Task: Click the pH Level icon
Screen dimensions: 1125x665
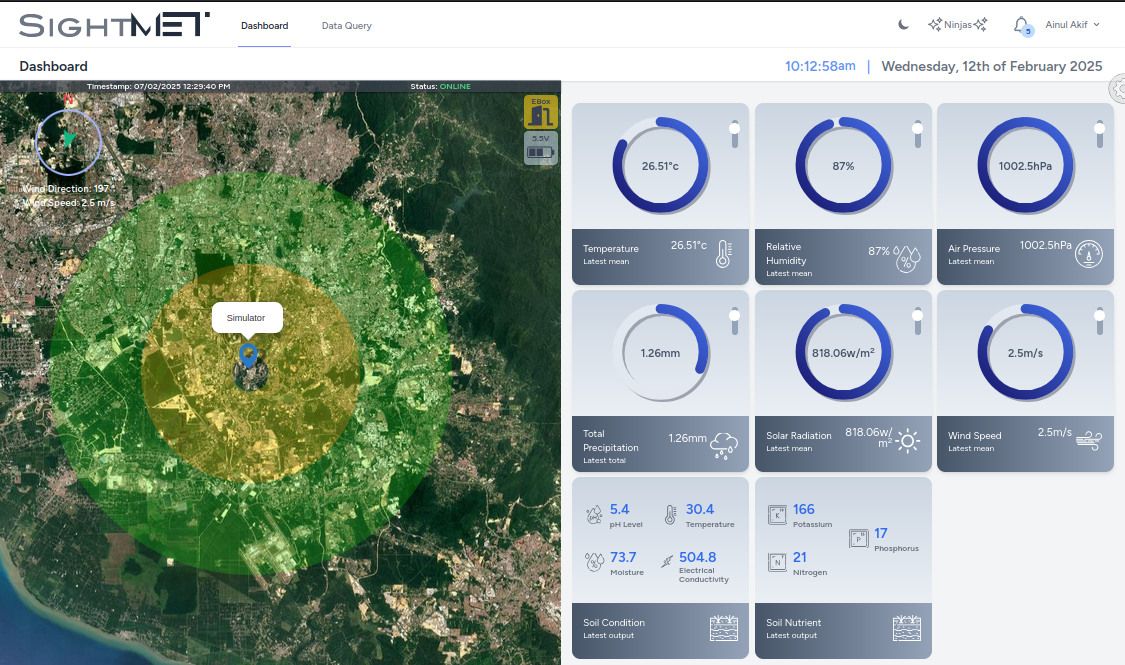Action: [594, 514]
